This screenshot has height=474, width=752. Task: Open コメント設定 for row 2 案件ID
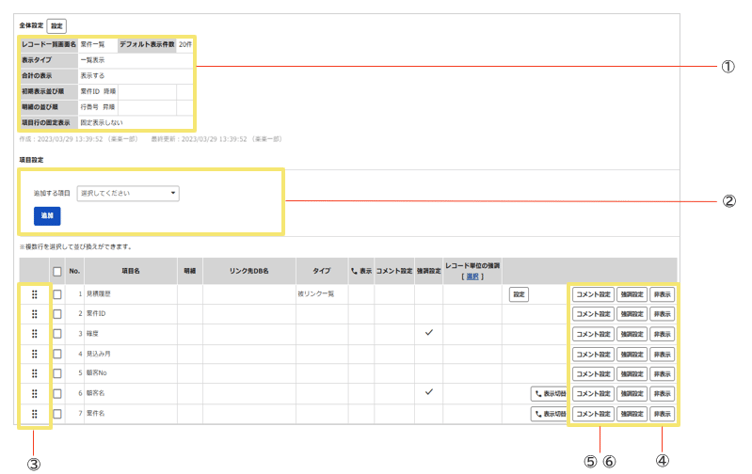(x=593, y=314)
